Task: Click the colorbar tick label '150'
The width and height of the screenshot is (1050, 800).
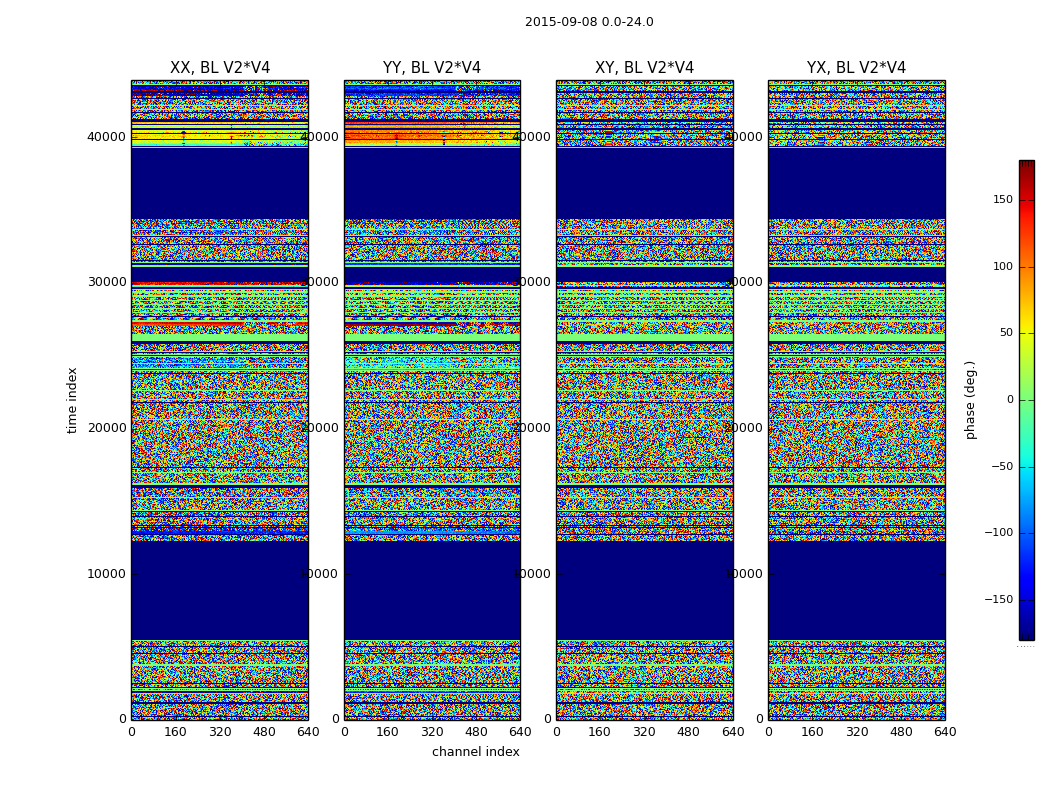Action: (1003, 199)
